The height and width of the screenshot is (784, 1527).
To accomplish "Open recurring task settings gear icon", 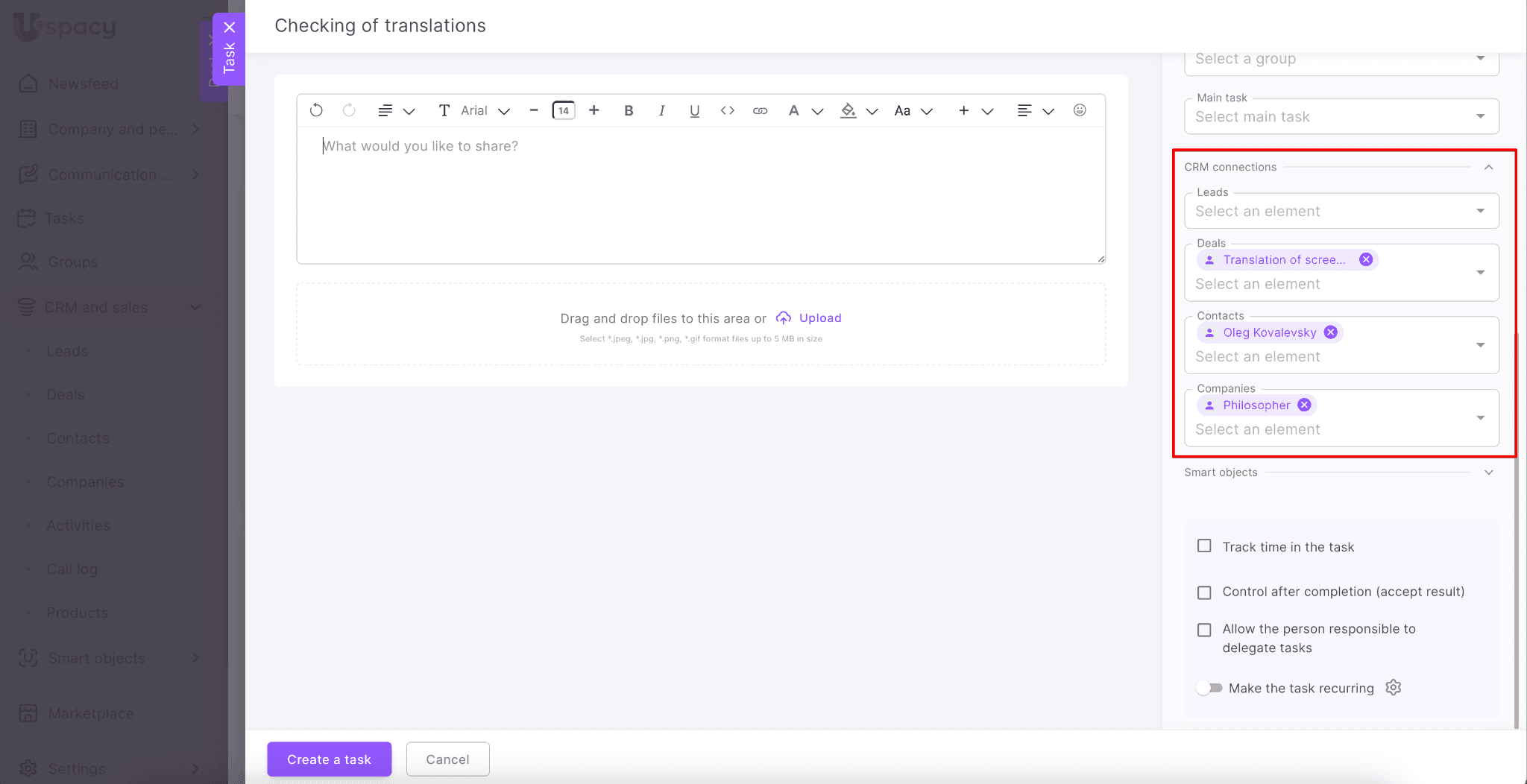I will [1393, 687].
